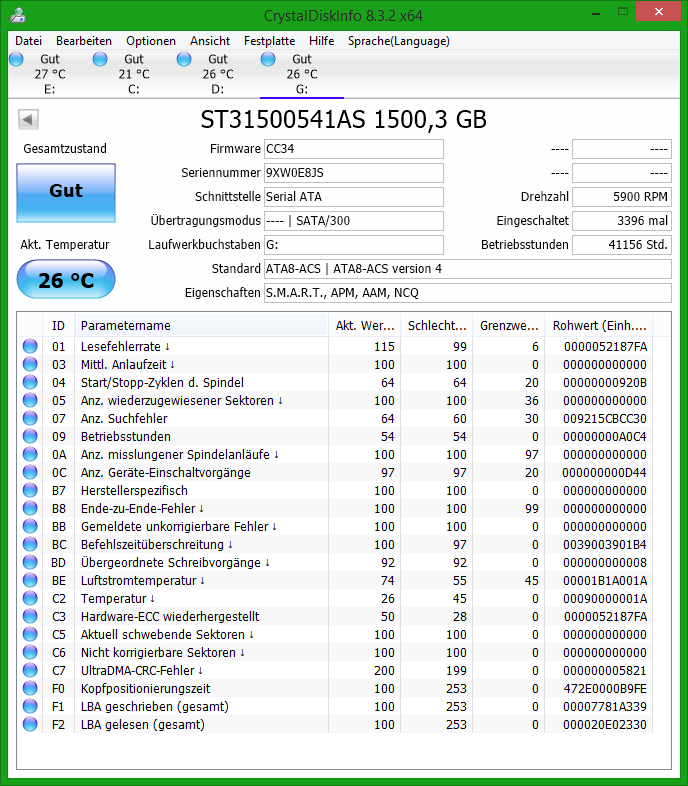Click the Firmware field CC34
Viewport: 688px width, 786px height.
354,149
